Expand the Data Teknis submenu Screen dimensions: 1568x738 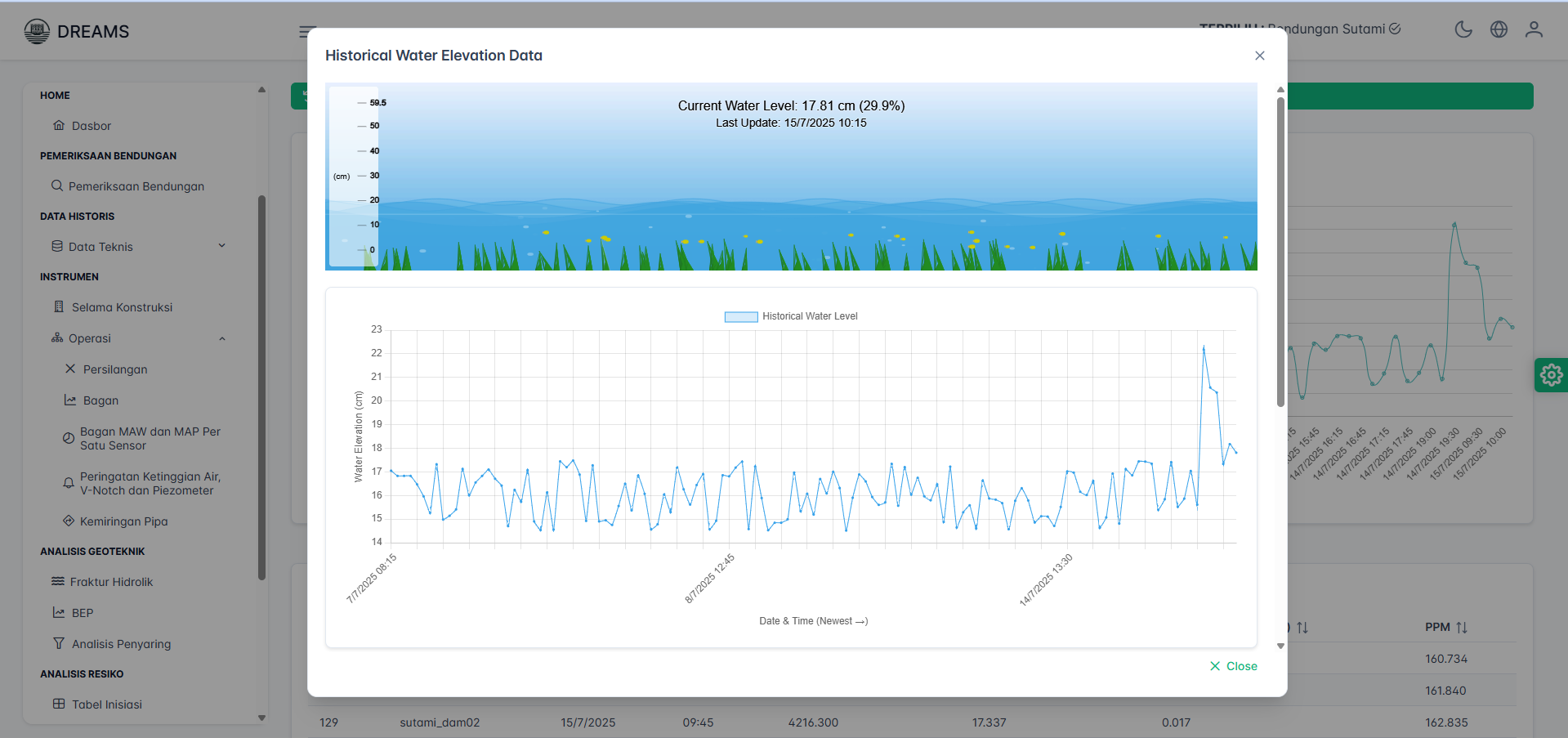pos(221,245)
